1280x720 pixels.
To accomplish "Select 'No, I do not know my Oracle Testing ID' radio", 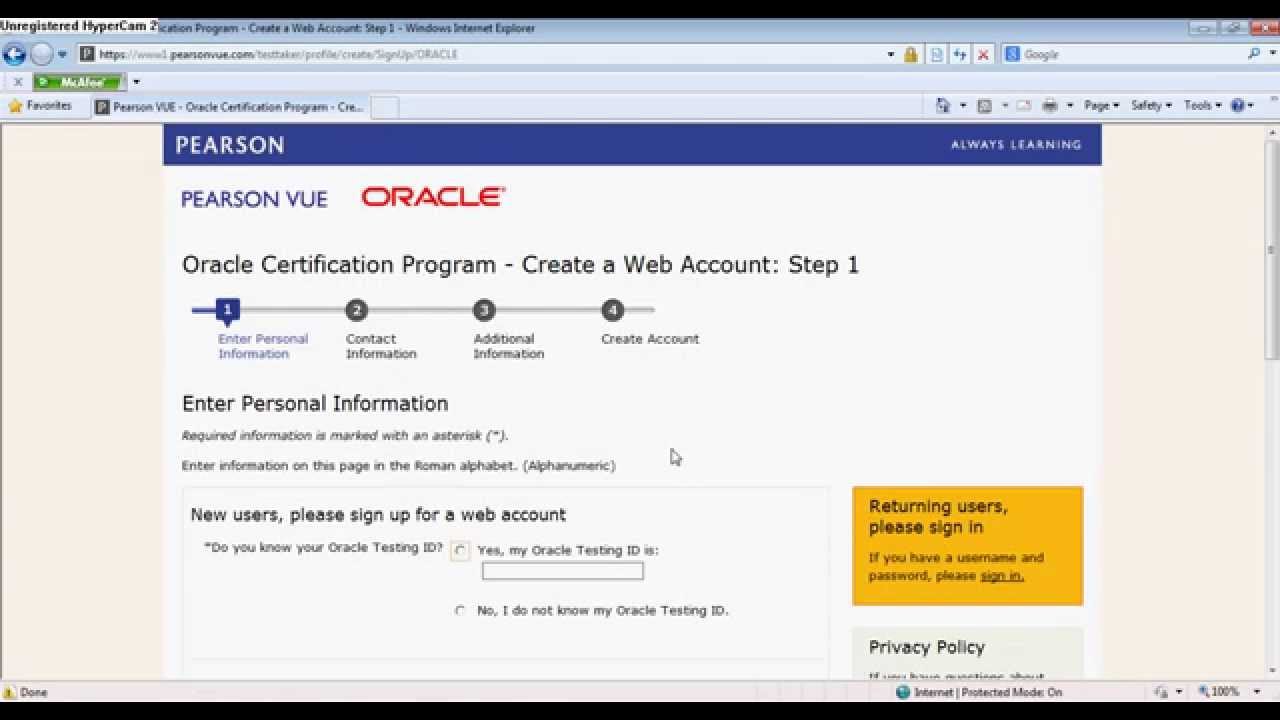I will coord(460,610).
